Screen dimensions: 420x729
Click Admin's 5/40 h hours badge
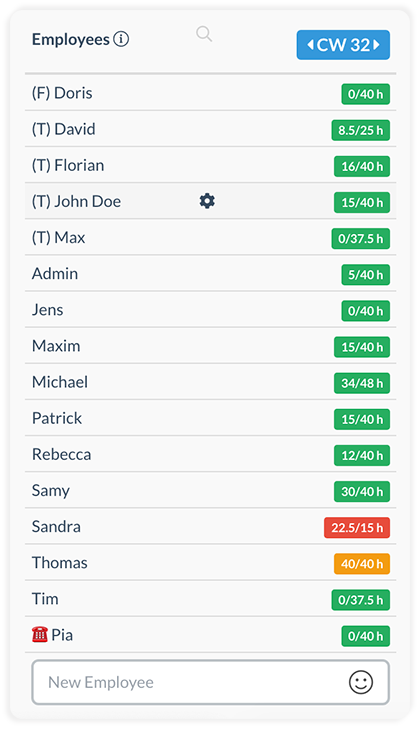(x=366, y=275)
